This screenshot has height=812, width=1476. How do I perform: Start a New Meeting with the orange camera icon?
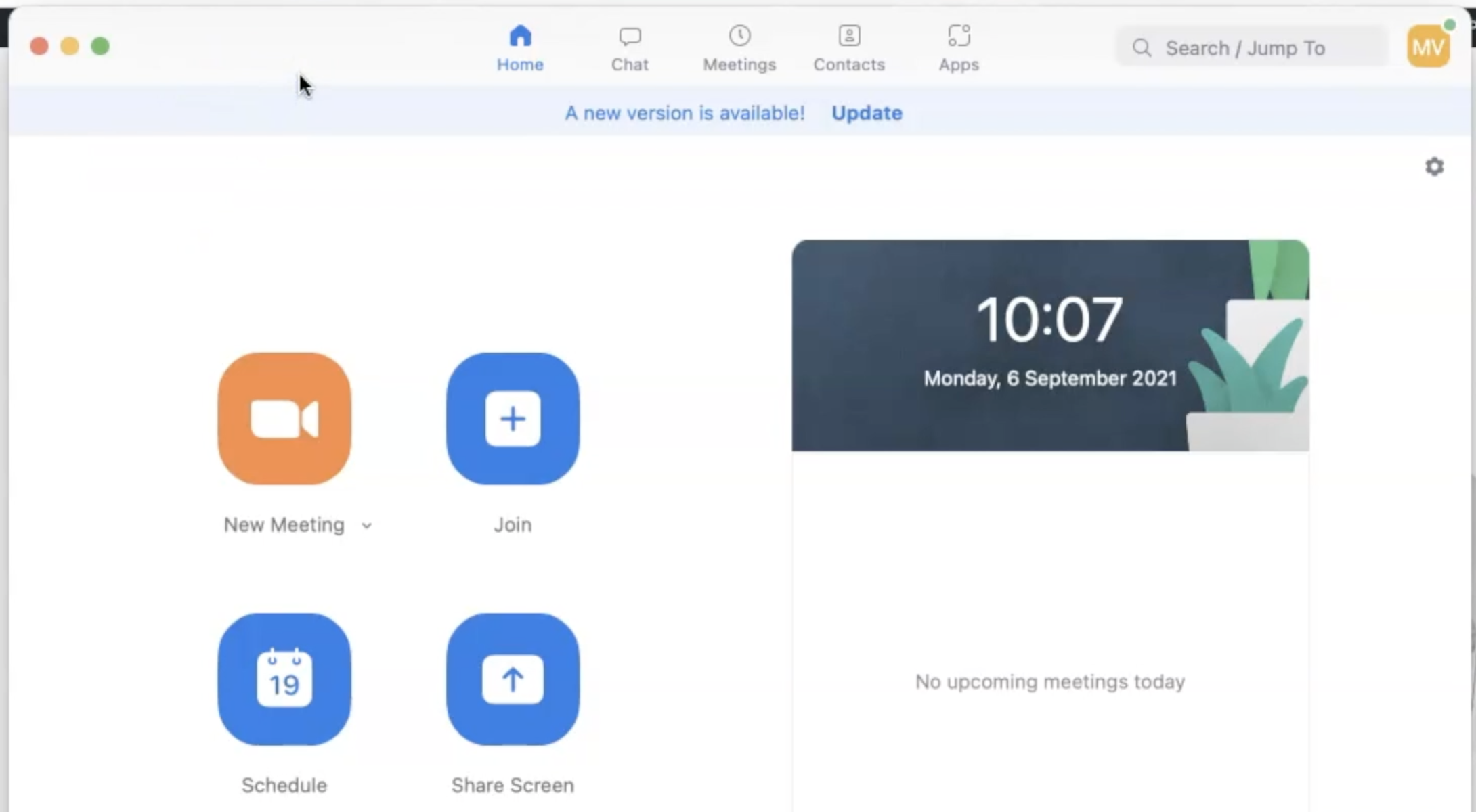284,418
